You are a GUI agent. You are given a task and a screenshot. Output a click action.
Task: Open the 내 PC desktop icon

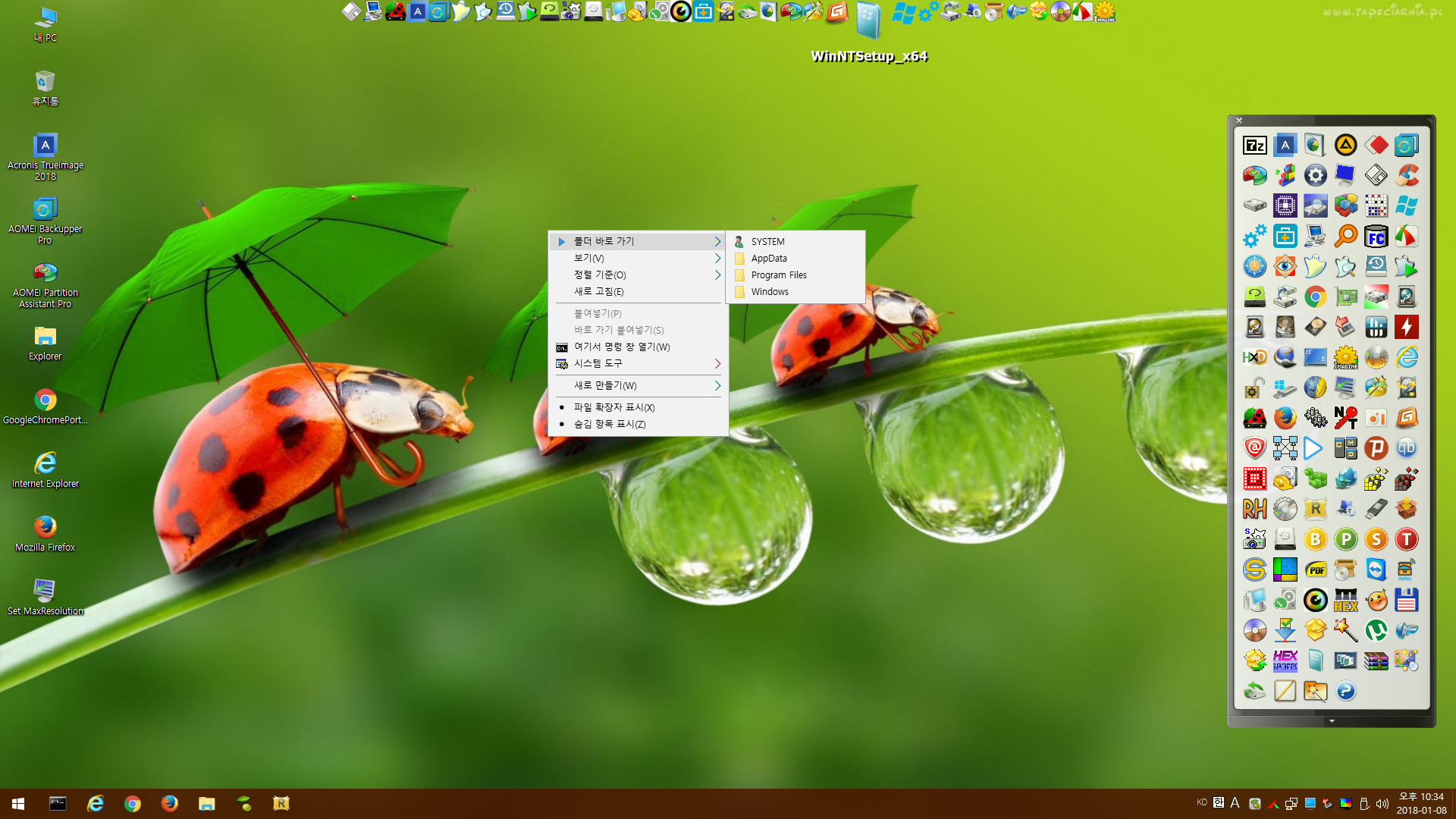point(45,24)
